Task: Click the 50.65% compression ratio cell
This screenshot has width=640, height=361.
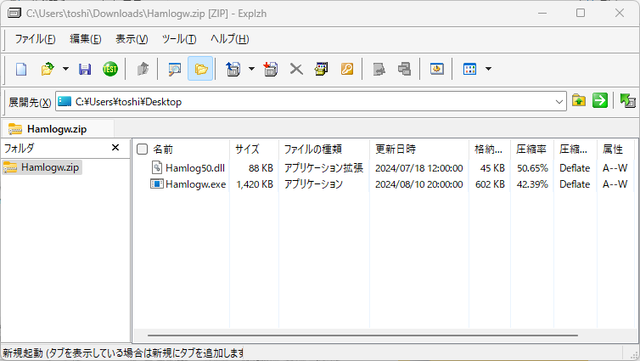Action: (x=533, y=168)
